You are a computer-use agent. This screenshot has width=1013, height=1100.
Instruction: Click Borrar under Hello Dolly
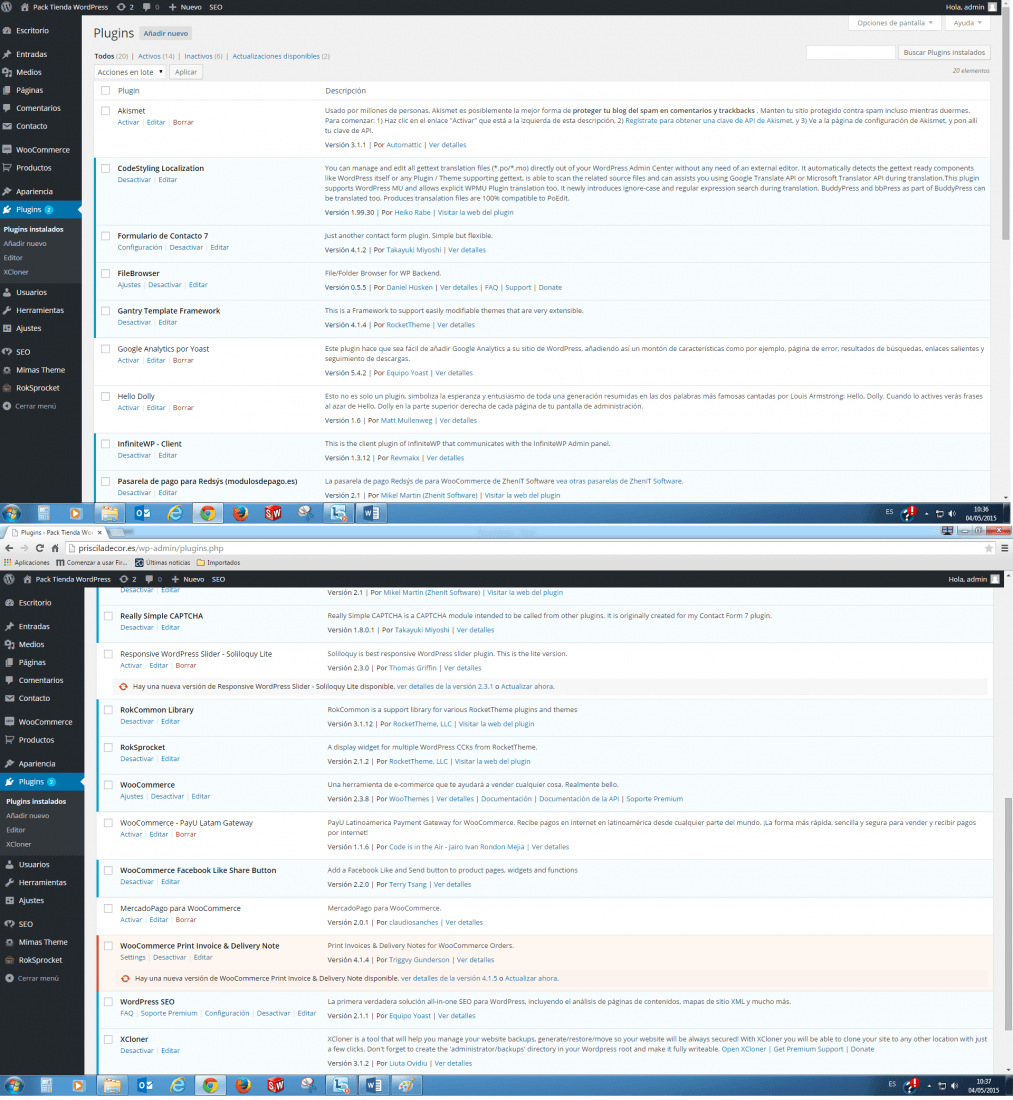click(x=183, y=408)
